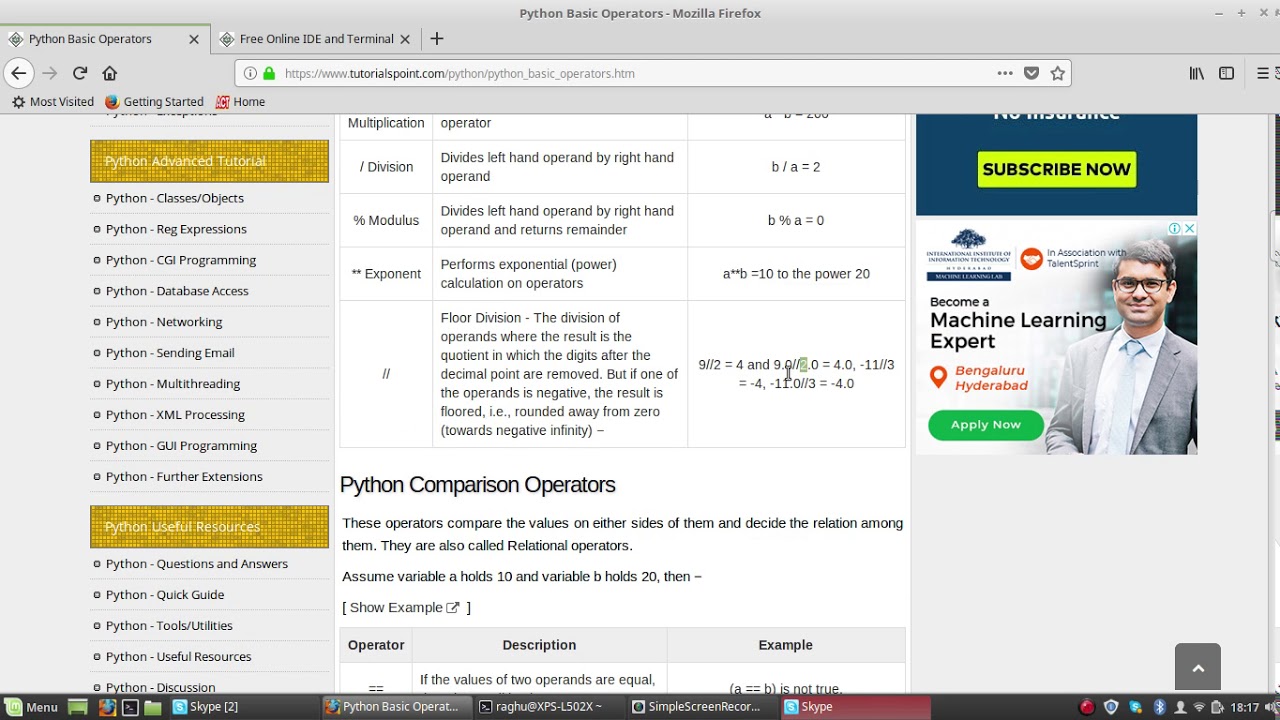
Task: Click the show desktop taskbar icon
Action: point(78,707)
